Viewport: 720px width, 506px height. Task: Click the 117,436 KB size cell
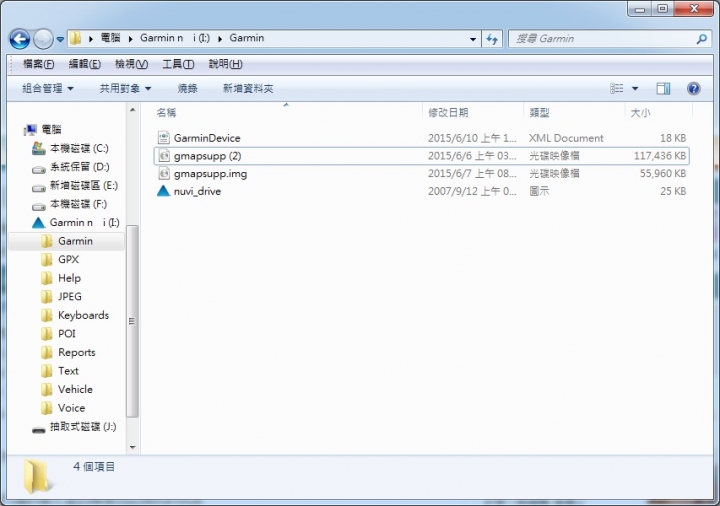pos(660,156)
